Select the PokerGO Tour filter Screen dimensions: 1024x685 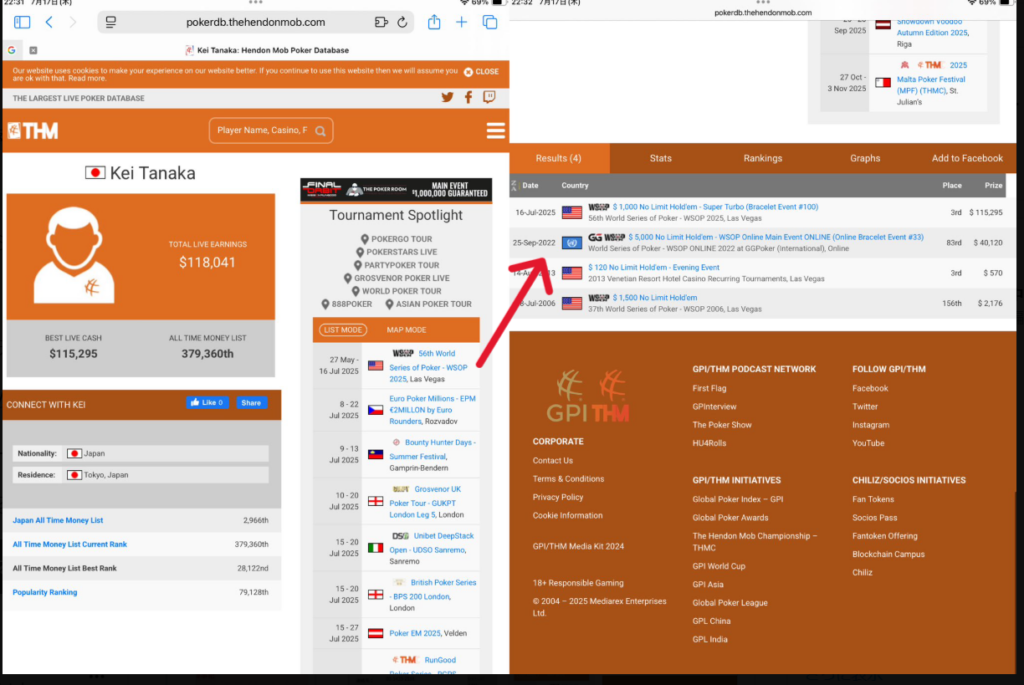396,239
